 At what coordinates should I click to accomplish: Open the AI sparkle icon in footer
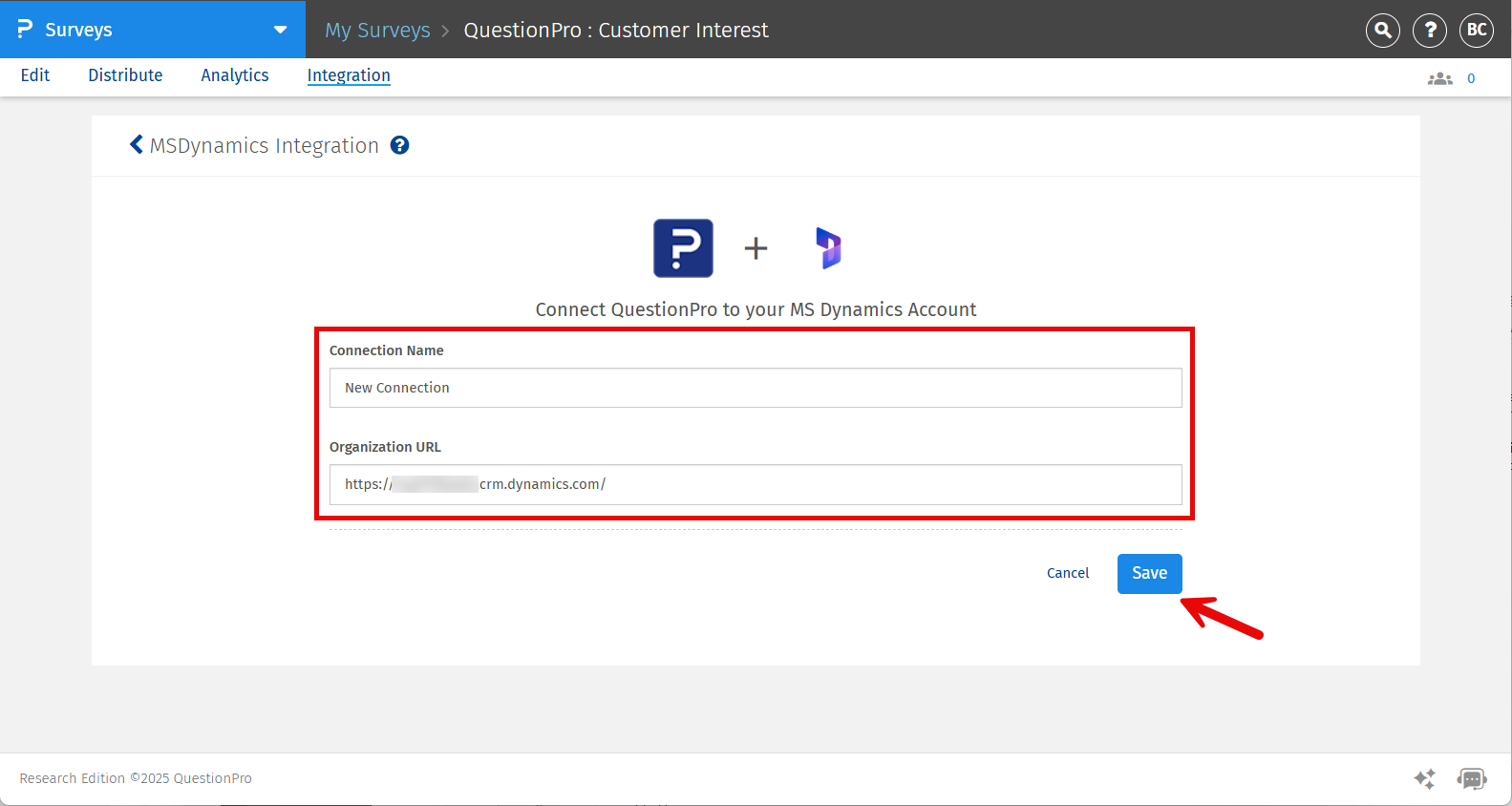(1424, 778)
